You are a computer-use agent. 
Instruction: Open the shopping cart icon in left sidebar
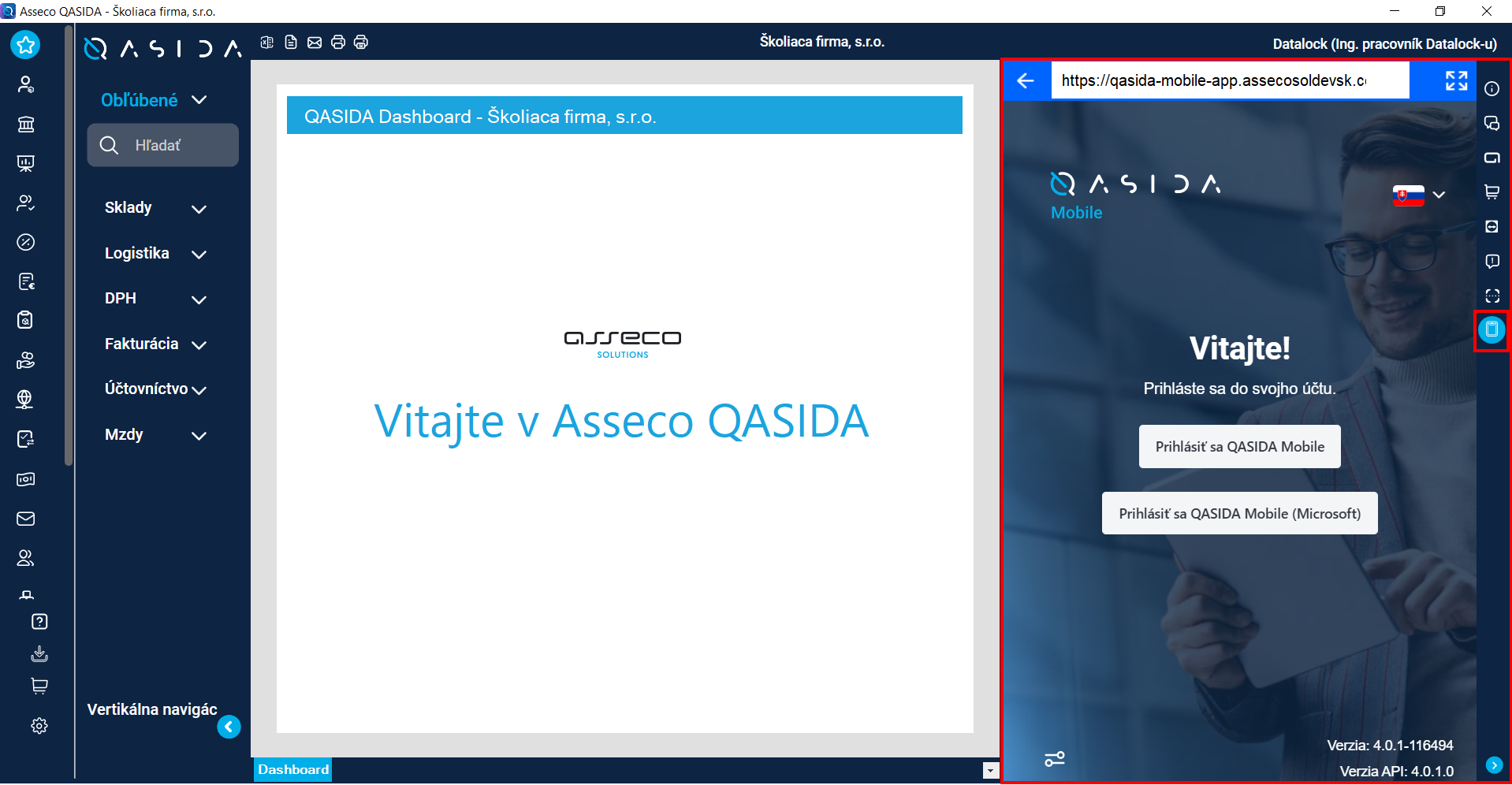click(x=39, y=686)
